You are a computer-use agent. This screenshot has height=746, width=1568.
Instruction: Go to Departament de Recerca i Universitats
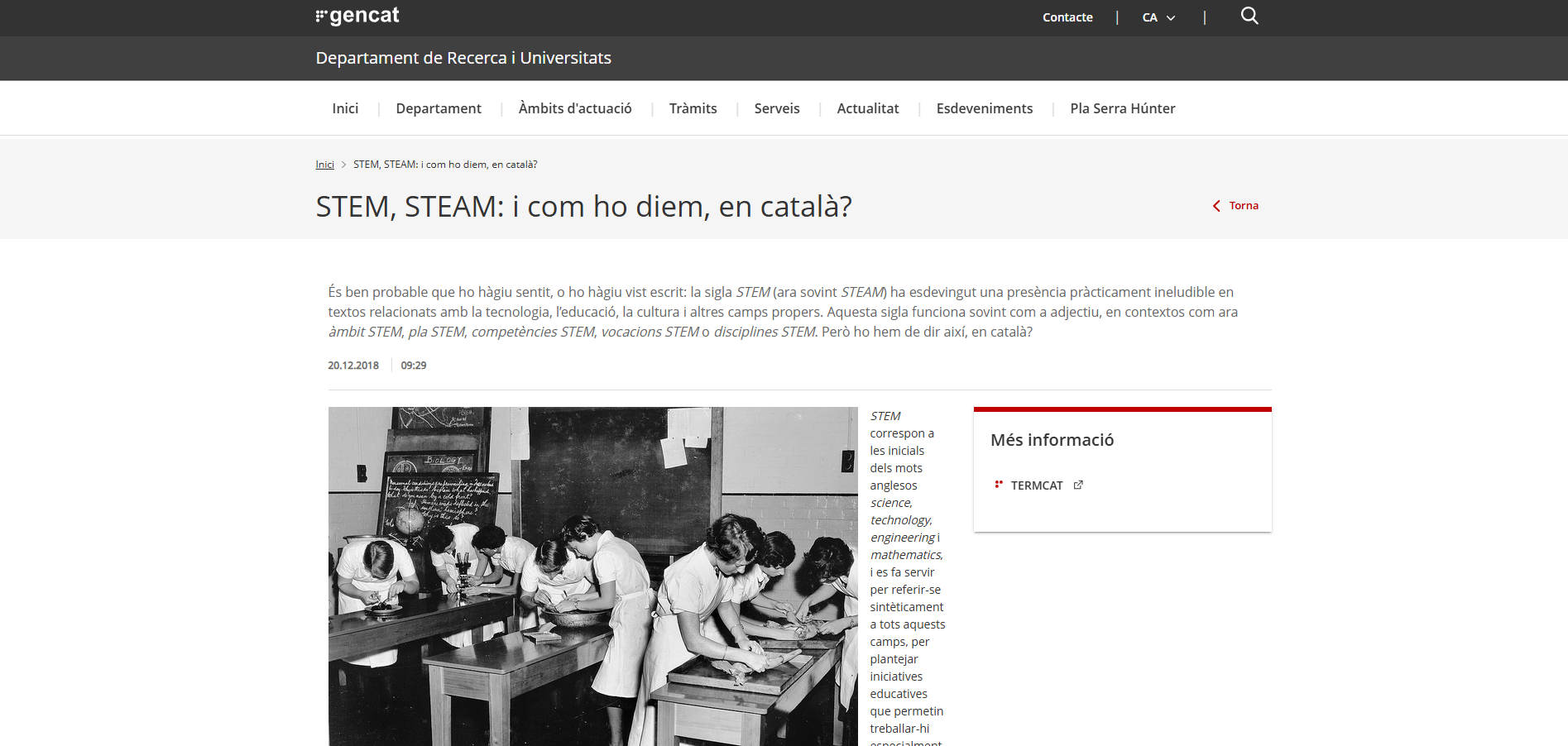463,58
